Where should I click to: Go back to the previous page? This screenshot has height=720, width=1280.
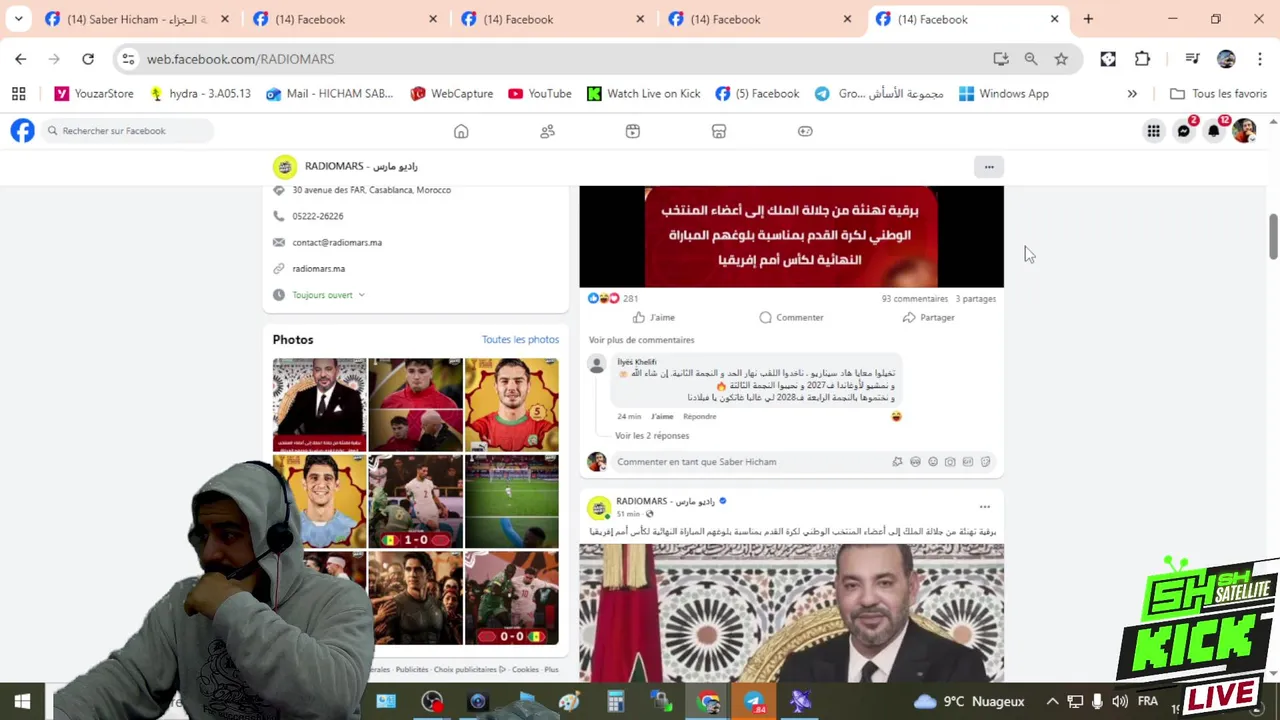coord(21,59)
